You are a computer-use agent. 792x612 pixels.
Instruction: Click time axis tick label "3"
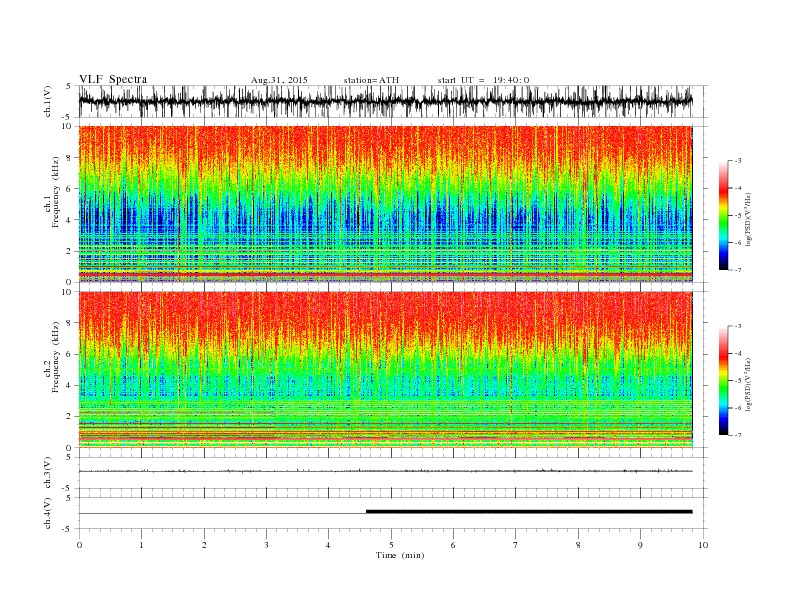pyautogui.click(x=266, y=545)
